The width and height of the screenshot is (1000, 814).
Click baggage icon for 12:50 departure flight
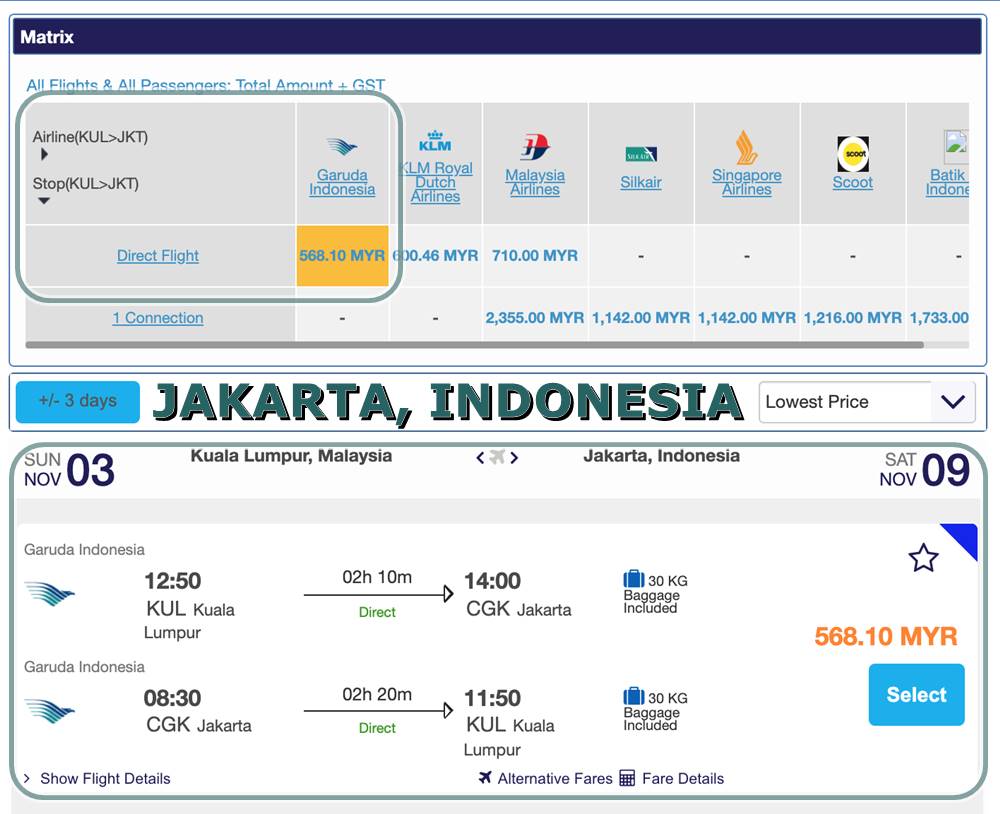(633, 579)
